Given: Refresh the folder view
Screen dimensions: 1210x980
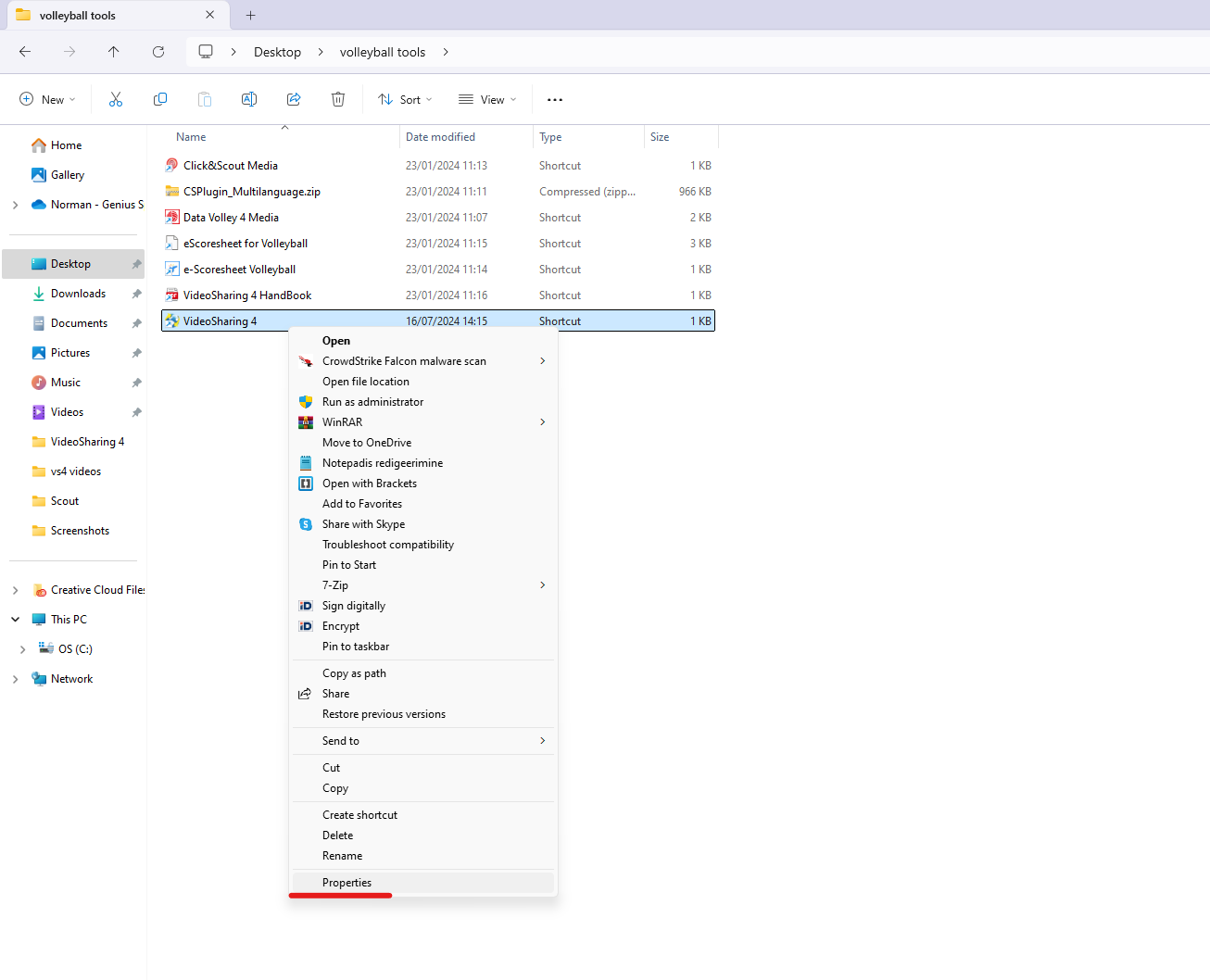Looking at the screenshot, I should [x=158, y=52].
